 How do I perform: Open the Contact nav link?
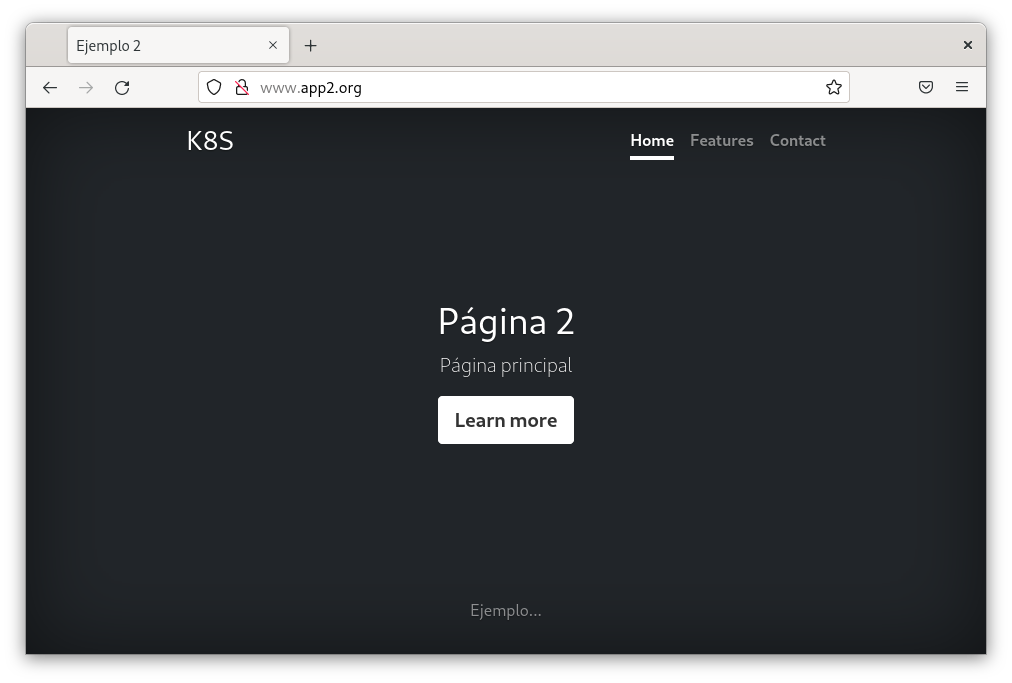tap(797, 141)
